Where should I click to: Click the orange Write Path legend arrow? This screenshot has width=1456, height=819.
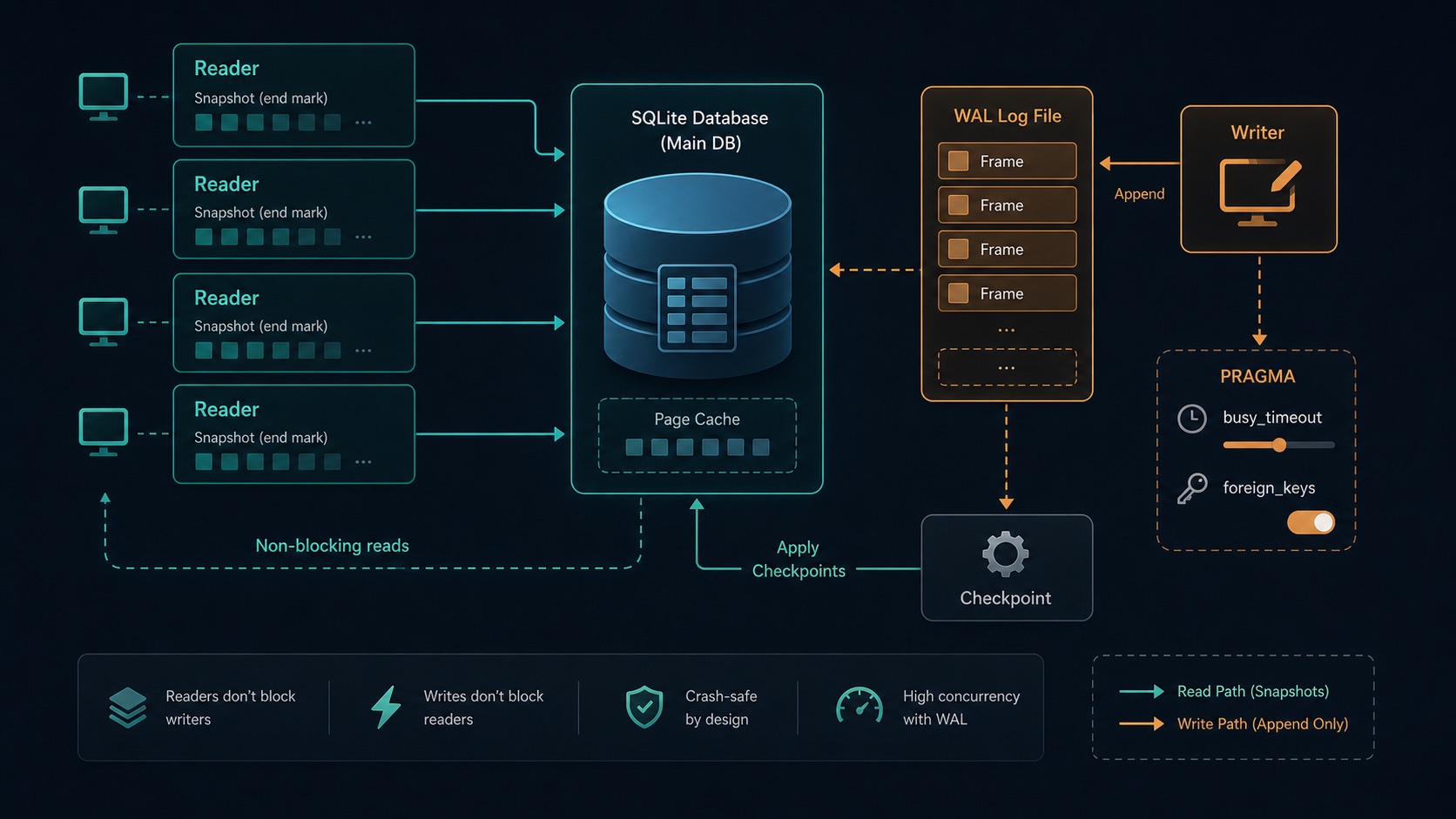pyautogui.click(x=1142, y=723)
